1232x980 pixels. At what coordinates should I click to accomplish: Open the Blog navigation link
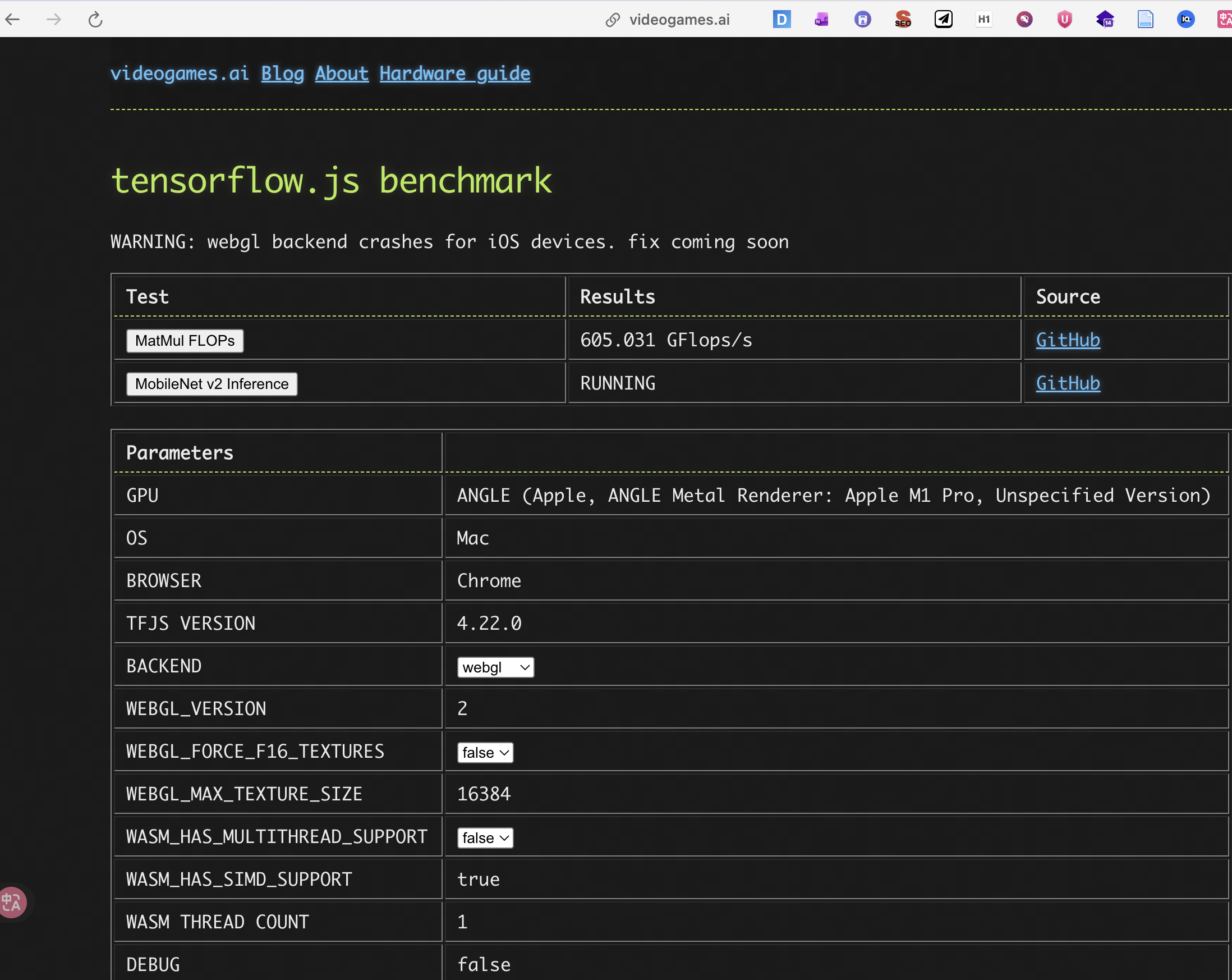[x=282, y=74]
